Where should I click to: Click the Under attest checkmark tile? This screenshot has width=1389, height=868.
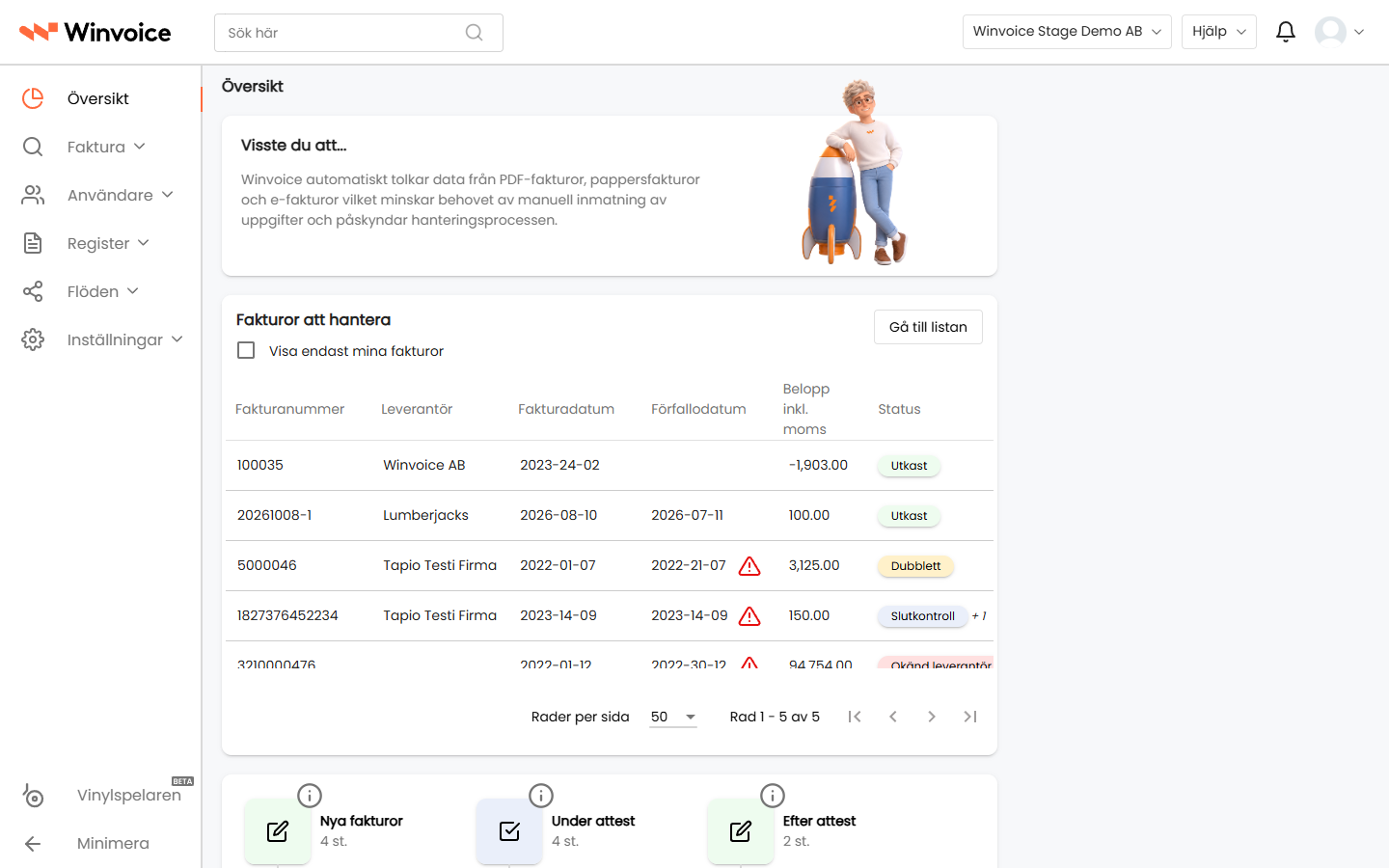pos(509,831)
